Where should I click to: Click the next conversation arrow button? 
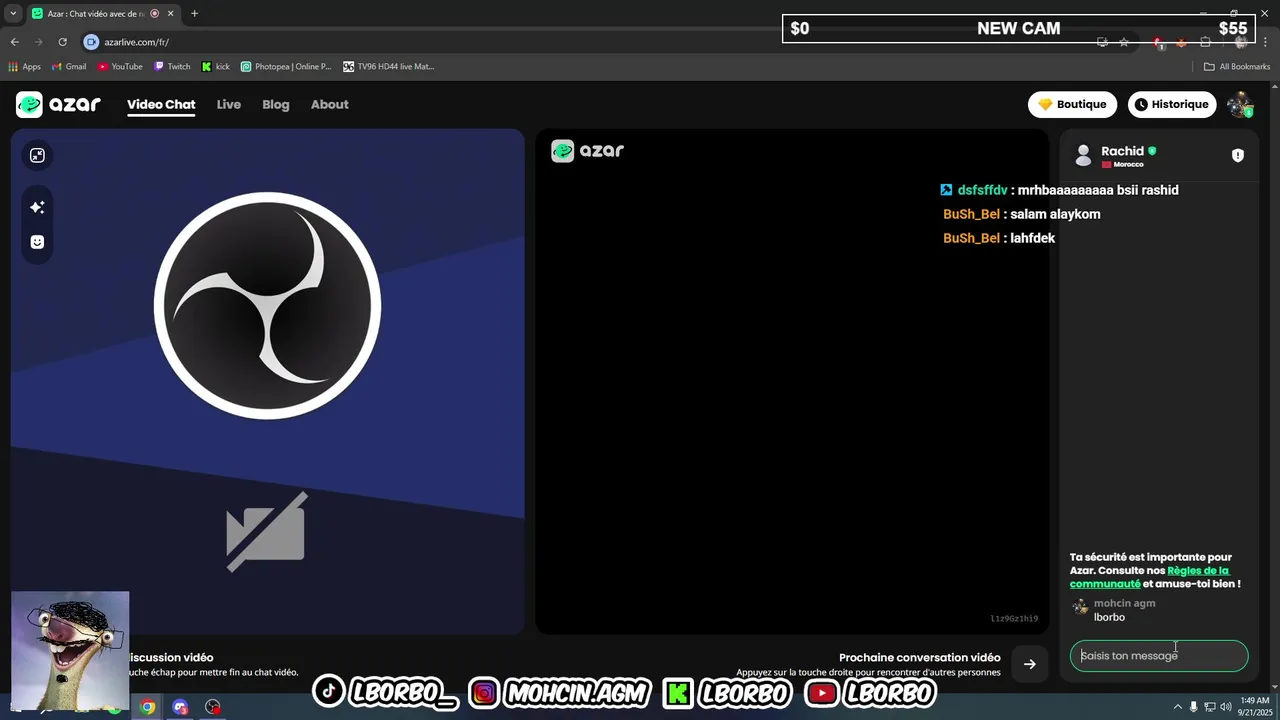coord(1030,664)
